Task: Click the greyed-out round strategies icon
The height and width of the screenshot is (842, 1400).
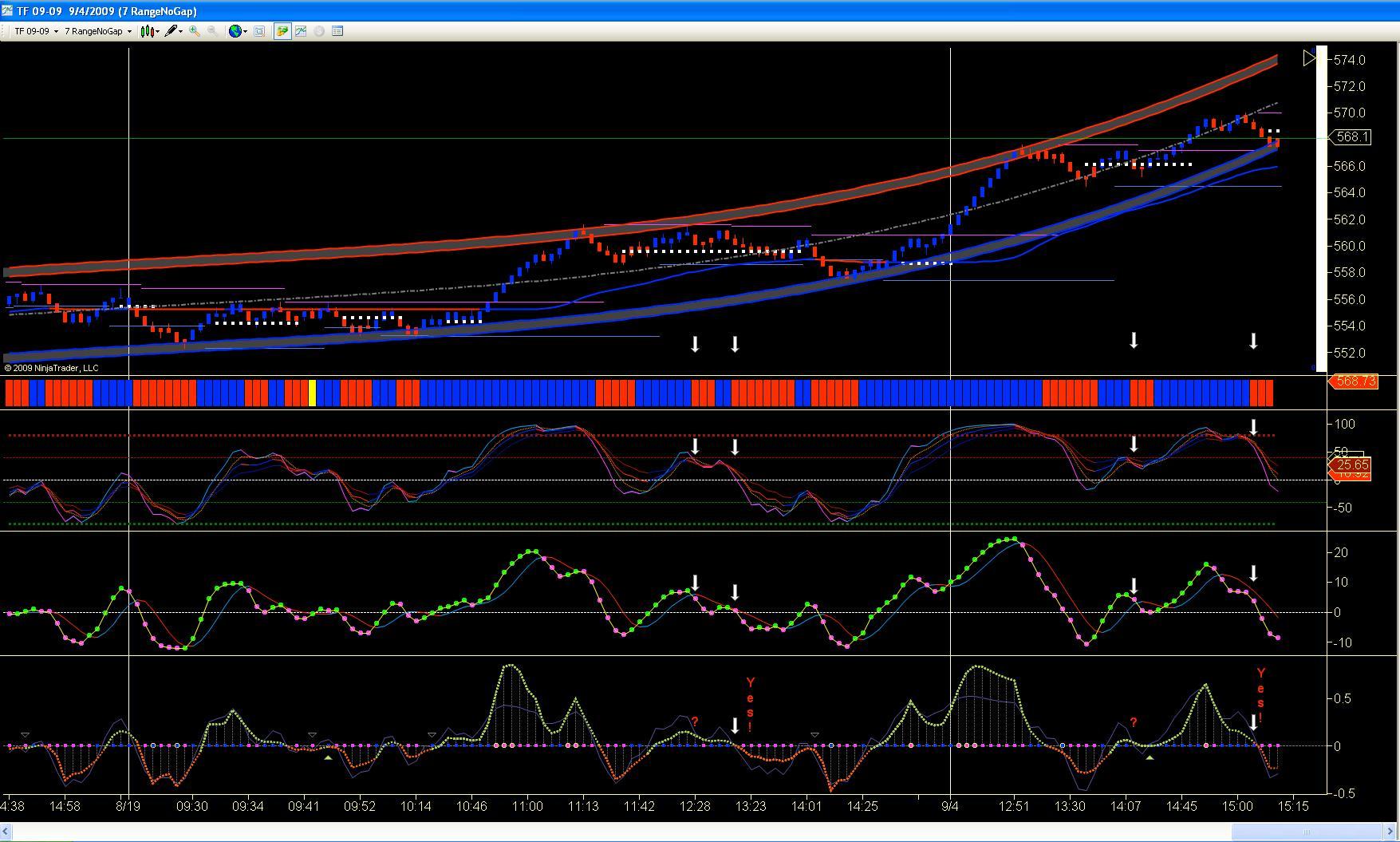Action: click(319, 31)
